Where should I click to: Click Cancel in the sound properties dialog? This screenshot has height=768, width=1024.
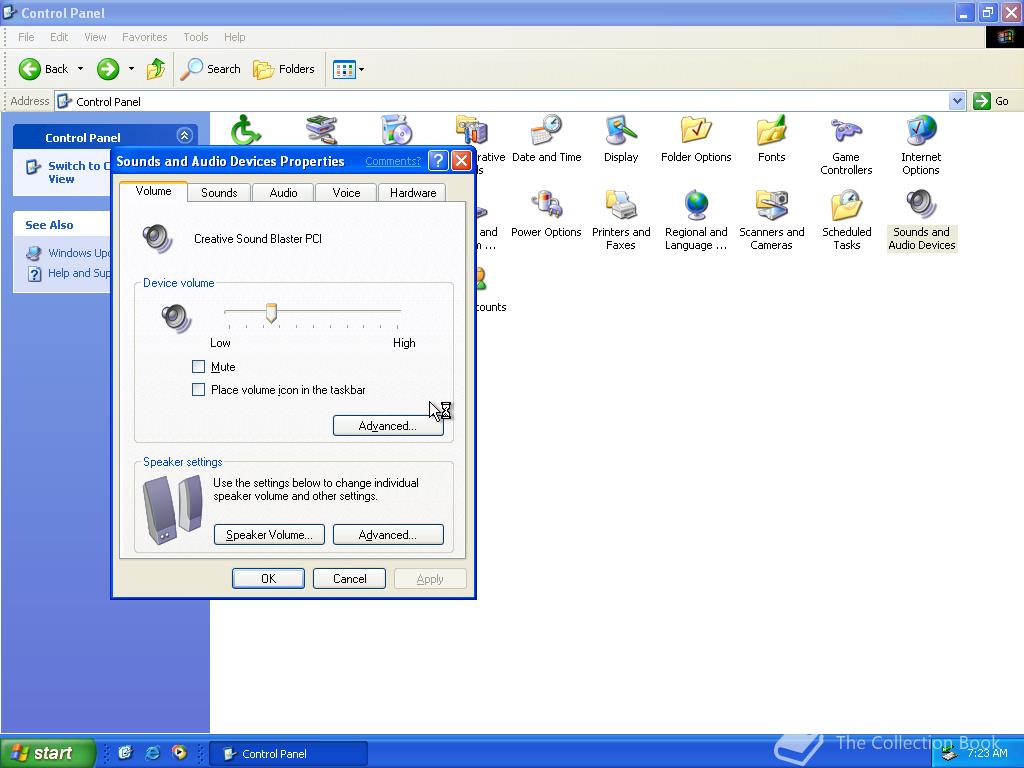349,579
